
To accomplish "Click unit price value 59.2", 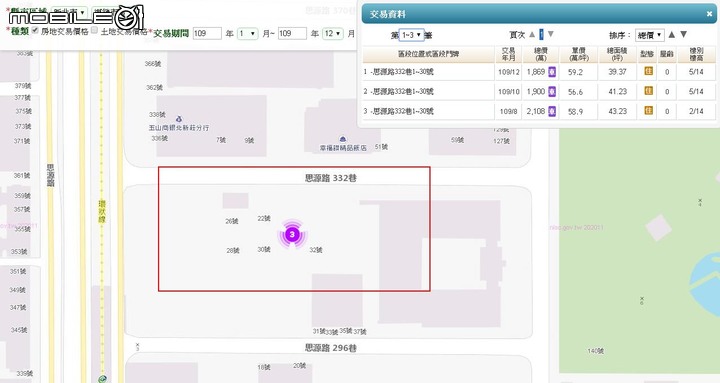I will click(575, 73).
